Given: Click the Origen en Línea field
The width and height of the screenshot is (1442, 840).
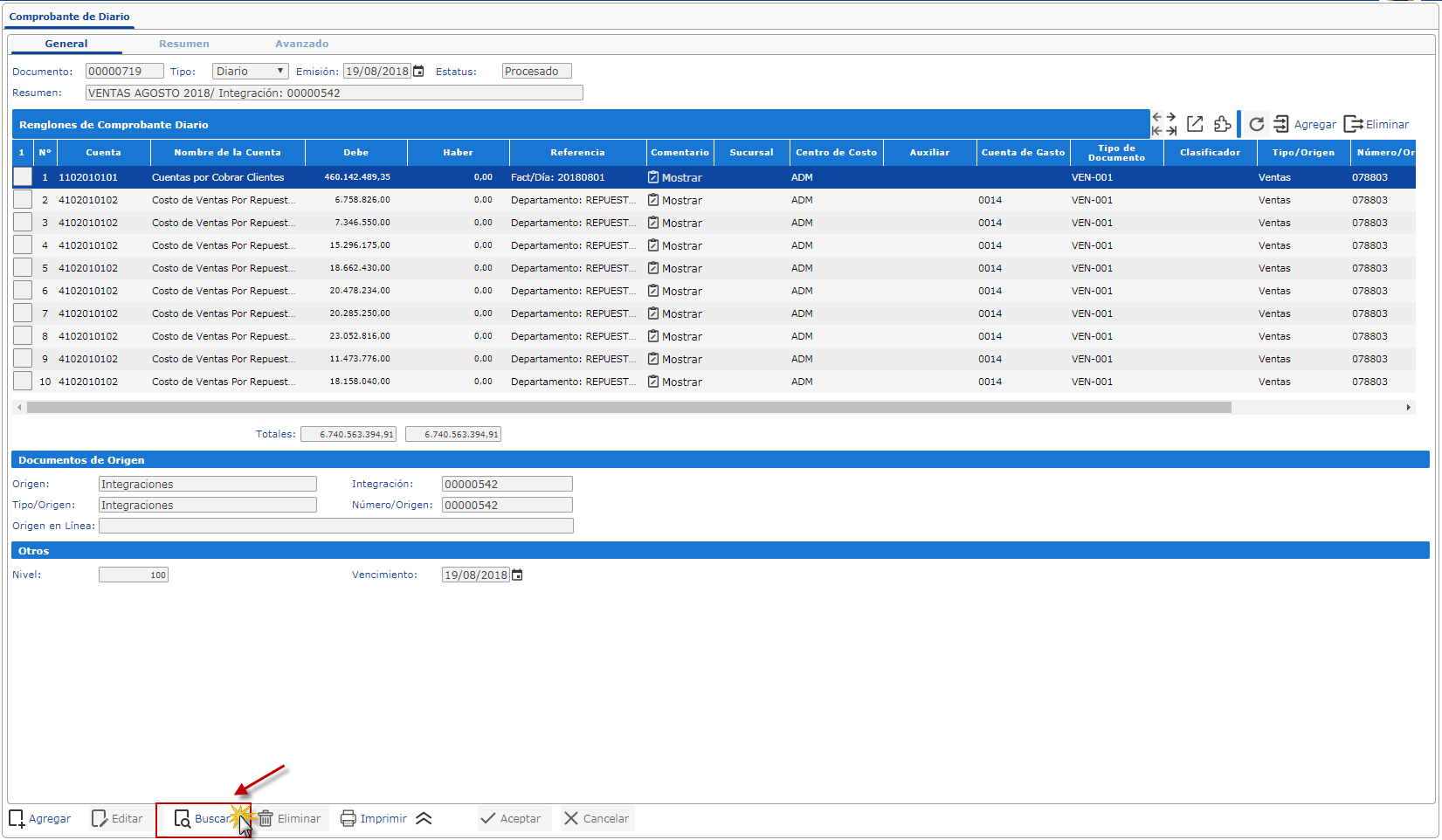Looking at the screenshot, I should (336, 526).
